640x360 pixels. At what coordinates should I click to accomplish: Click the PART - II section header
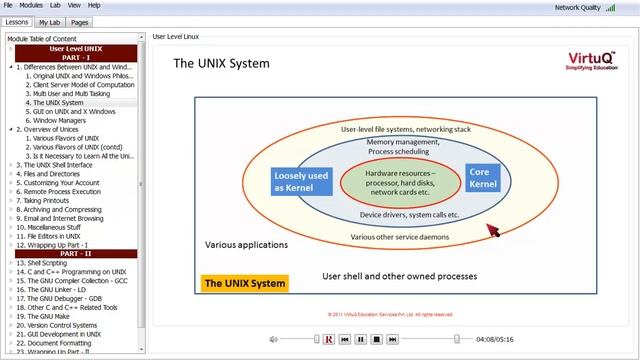tap(76, 254)
